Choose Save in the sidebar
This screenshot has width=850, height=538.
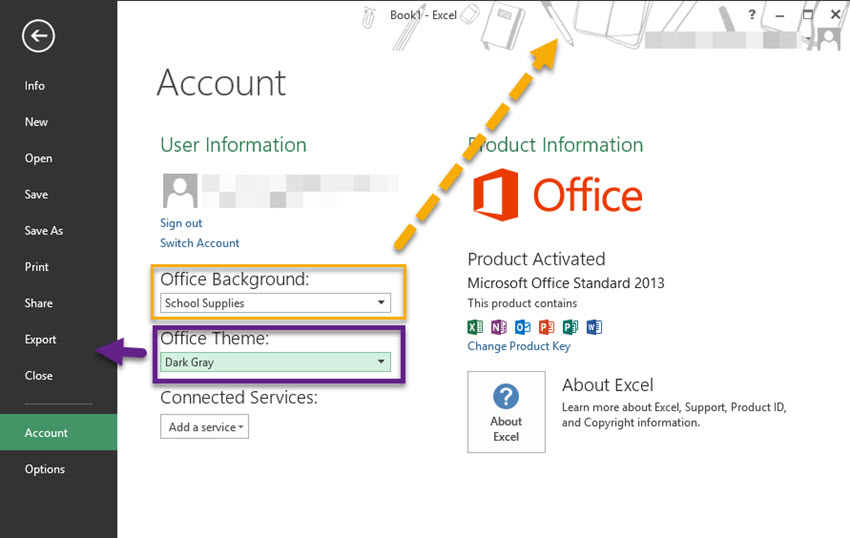[36, 195]
